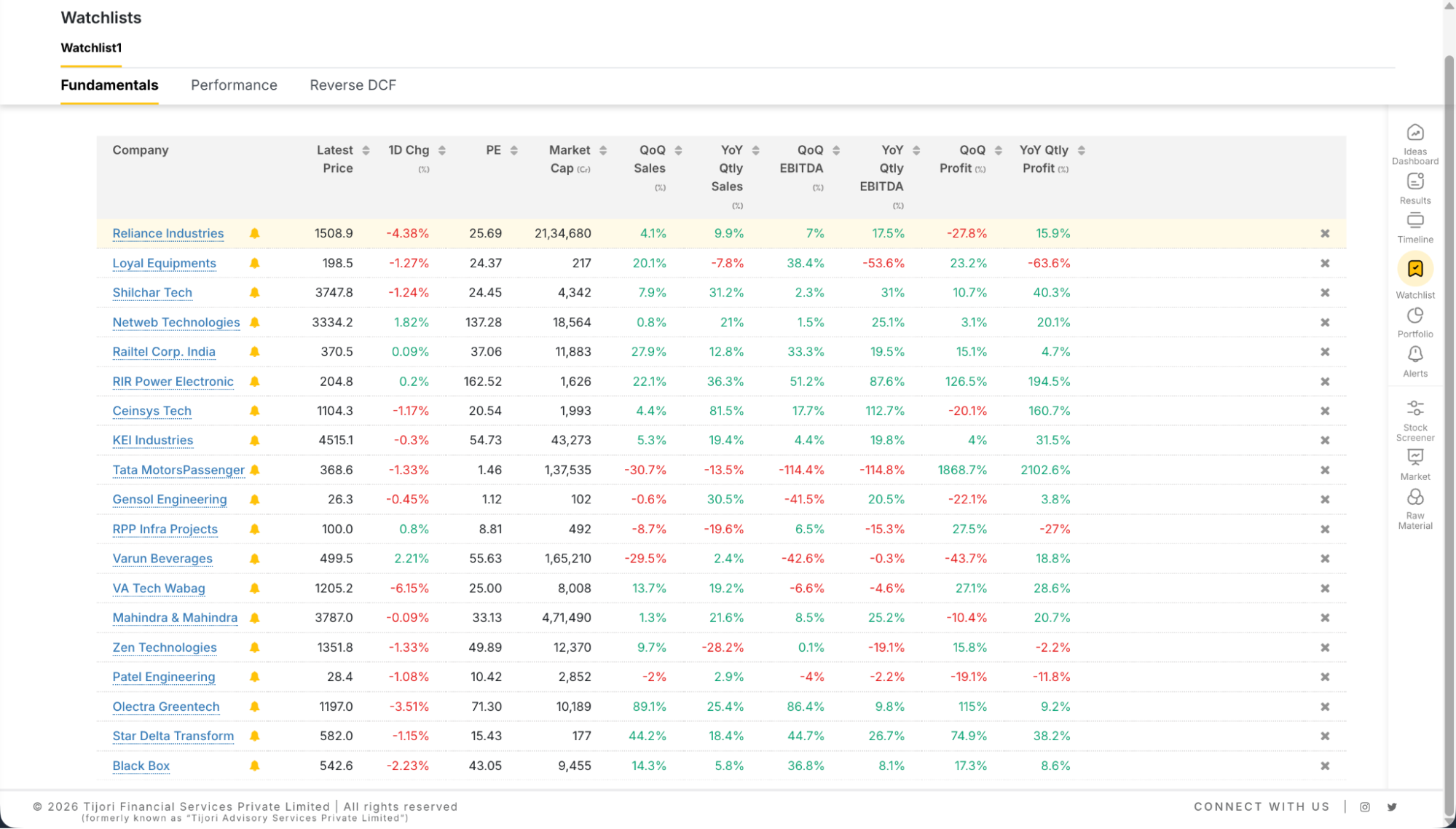Open the Raw Material sidebar icon
This screenshot has height=829, width=1456.
(1414, 498)
